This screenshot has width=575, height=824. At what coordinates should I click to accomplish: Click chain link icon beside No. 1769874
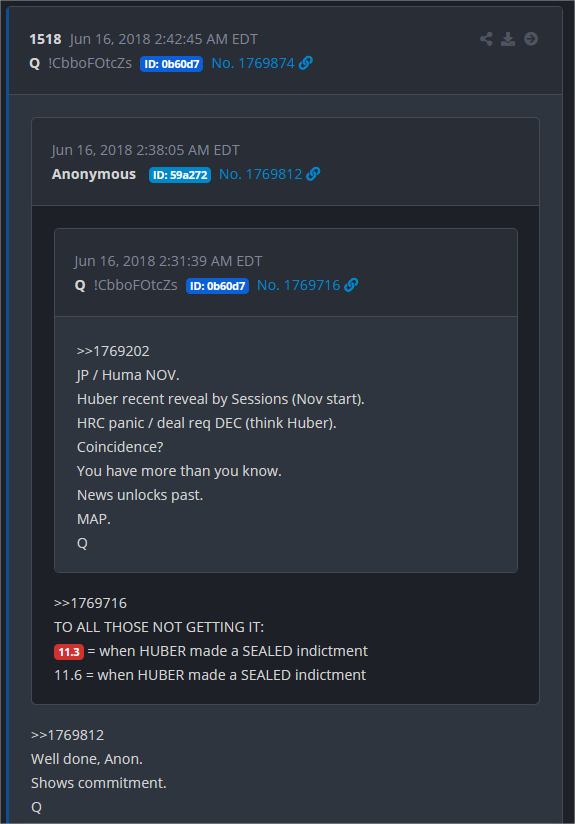pos(306,63)
